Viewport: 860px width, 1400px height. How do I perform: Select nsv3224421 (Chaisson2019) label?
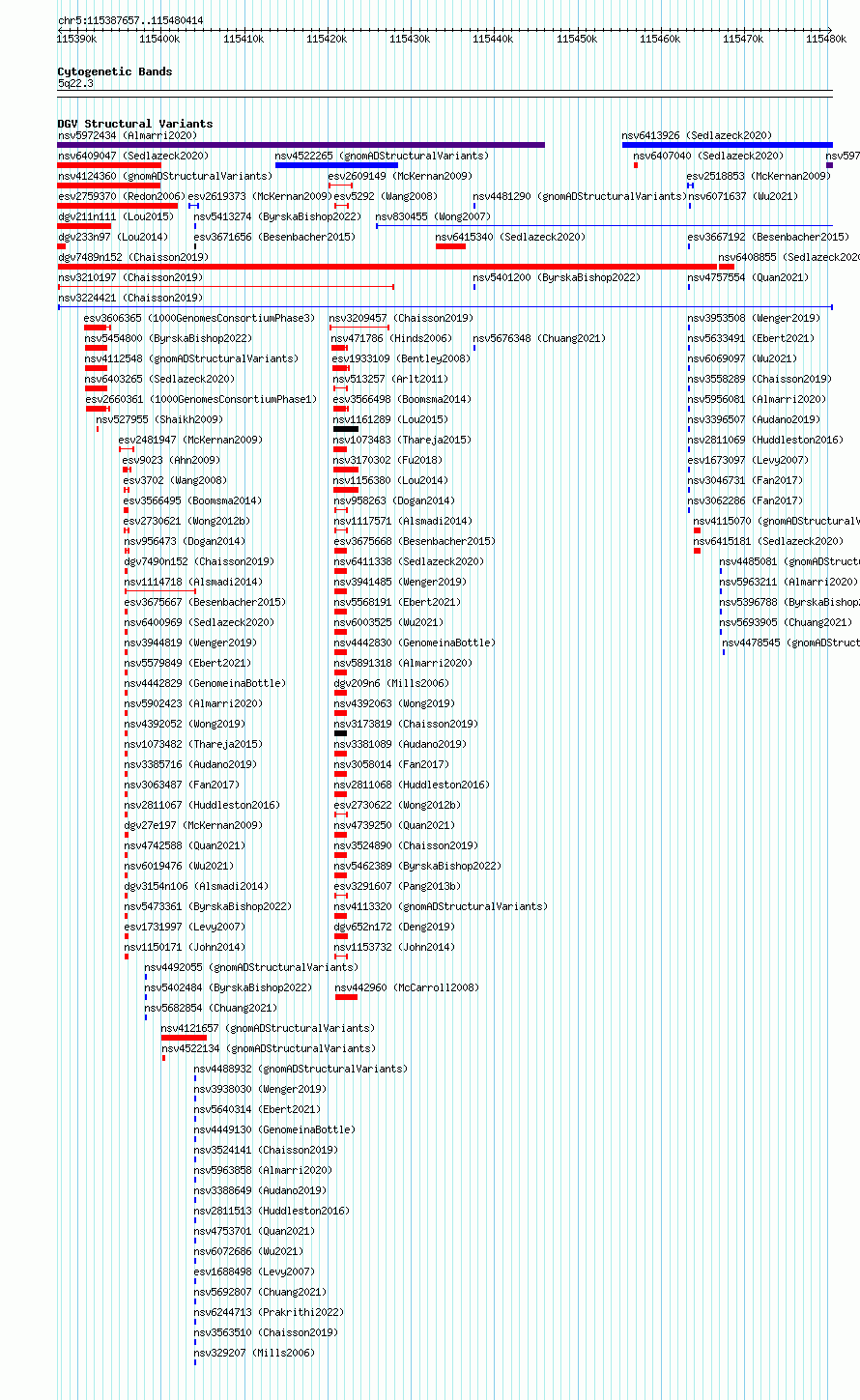click(x=130, y=299)
